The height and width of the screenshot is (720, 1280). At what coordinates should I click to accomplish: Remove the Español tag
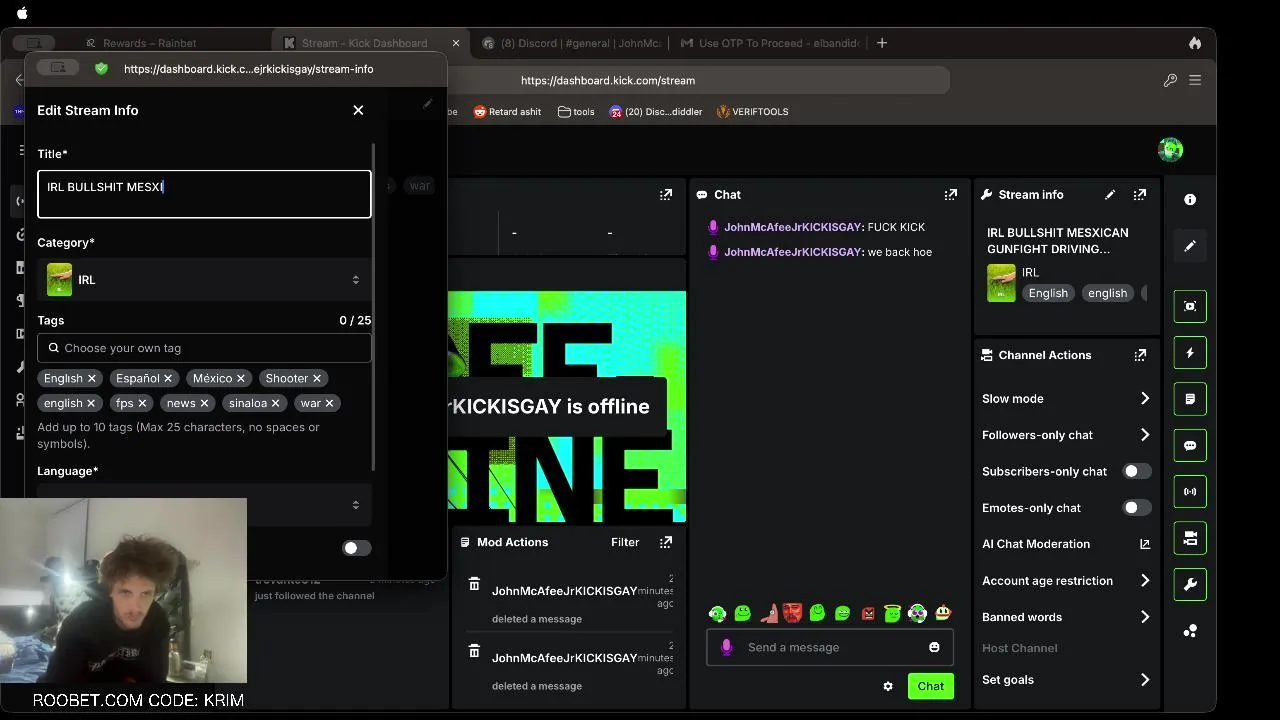pyautogui.click(x=168, y=378)
